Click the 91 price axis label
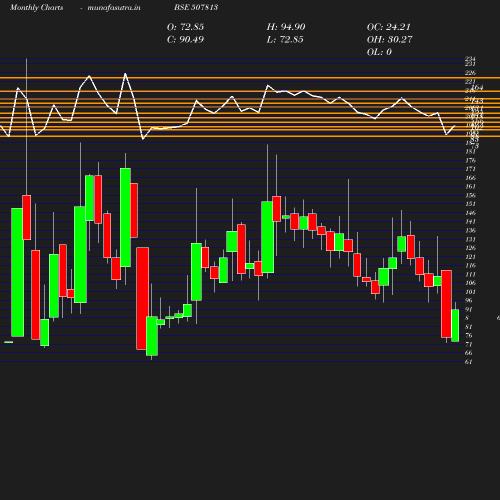Screen dimensions: 500x500 tap(469, 310)
